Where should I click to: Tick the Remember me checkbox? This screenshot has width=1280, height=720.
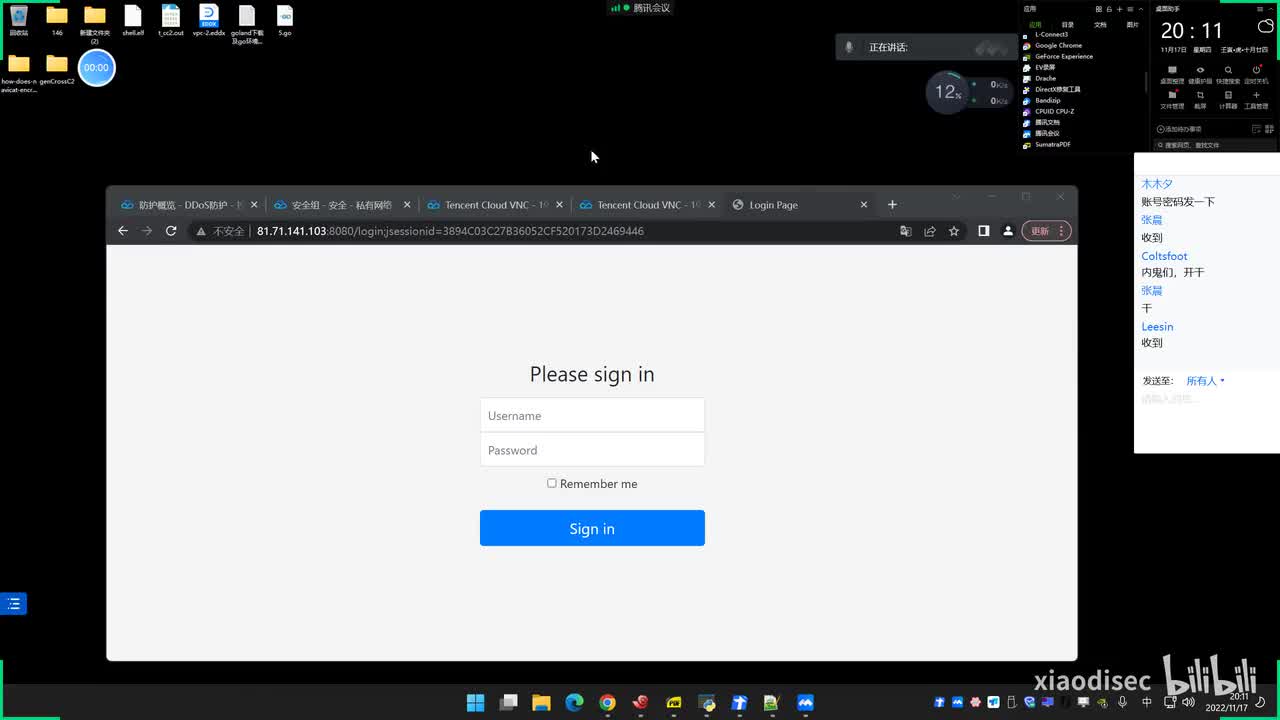tap(551, 483)
